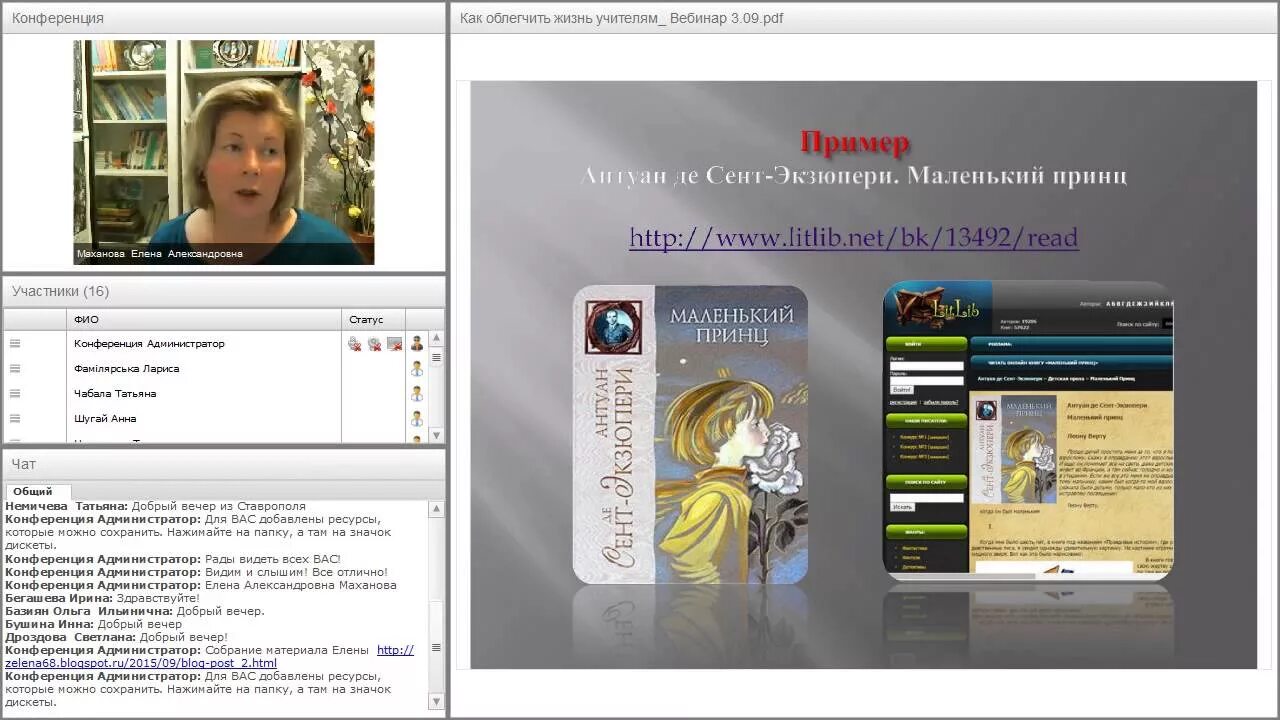Click chat message 'Рады видеть всех ВАС!'
This screenshot has height=720, width=1280.
click(x=173, y=559)
